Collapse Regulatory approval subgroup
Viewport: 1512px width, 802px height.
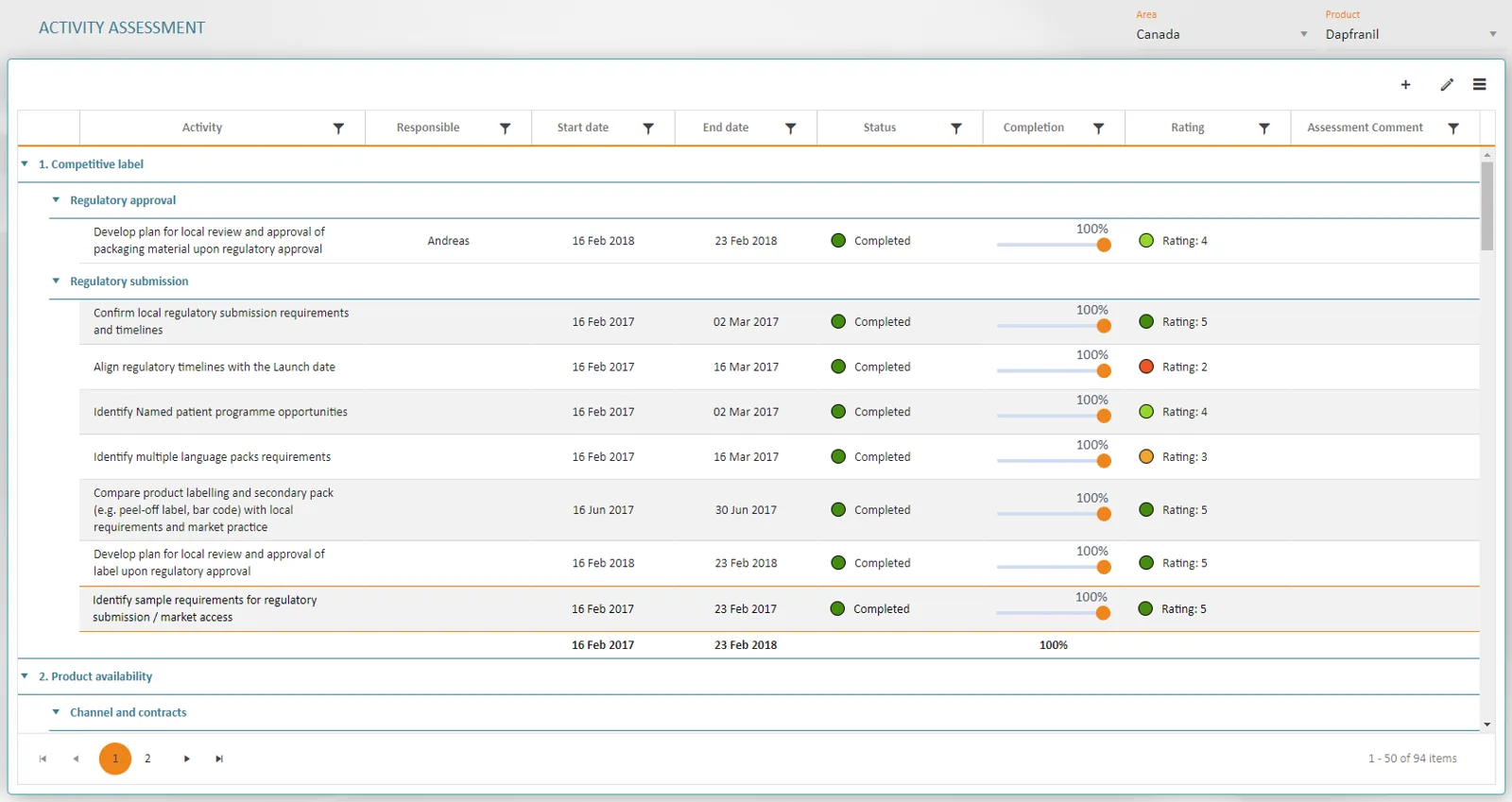(56, 199)
